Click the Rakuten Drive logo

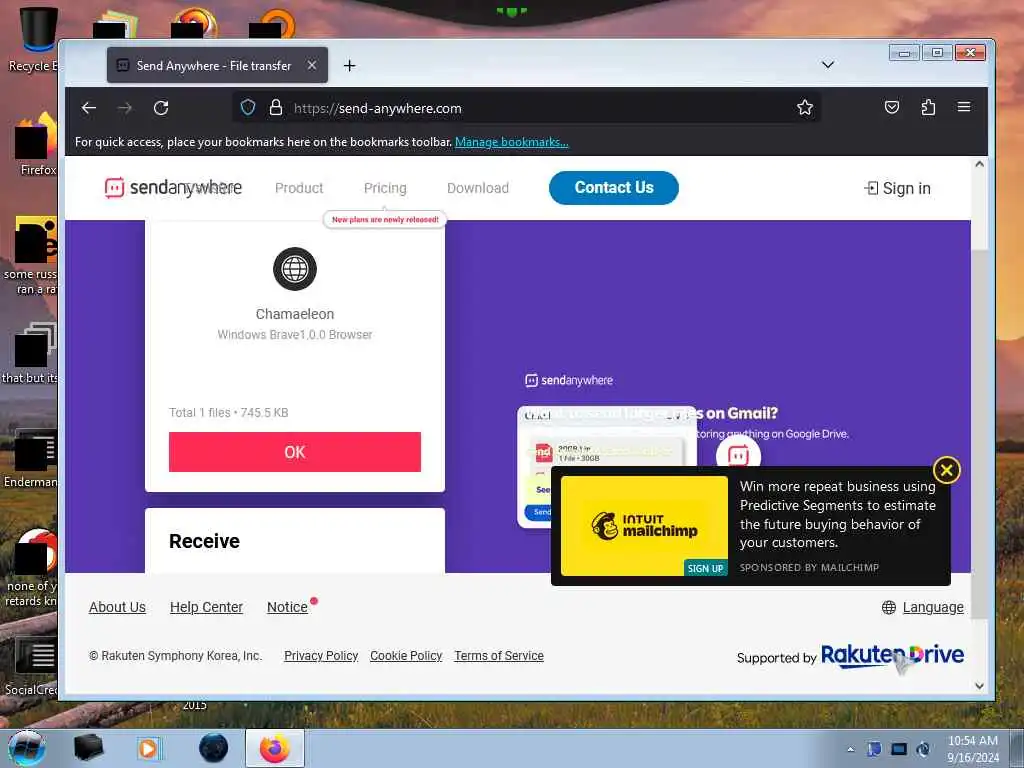tap(892, 655)
